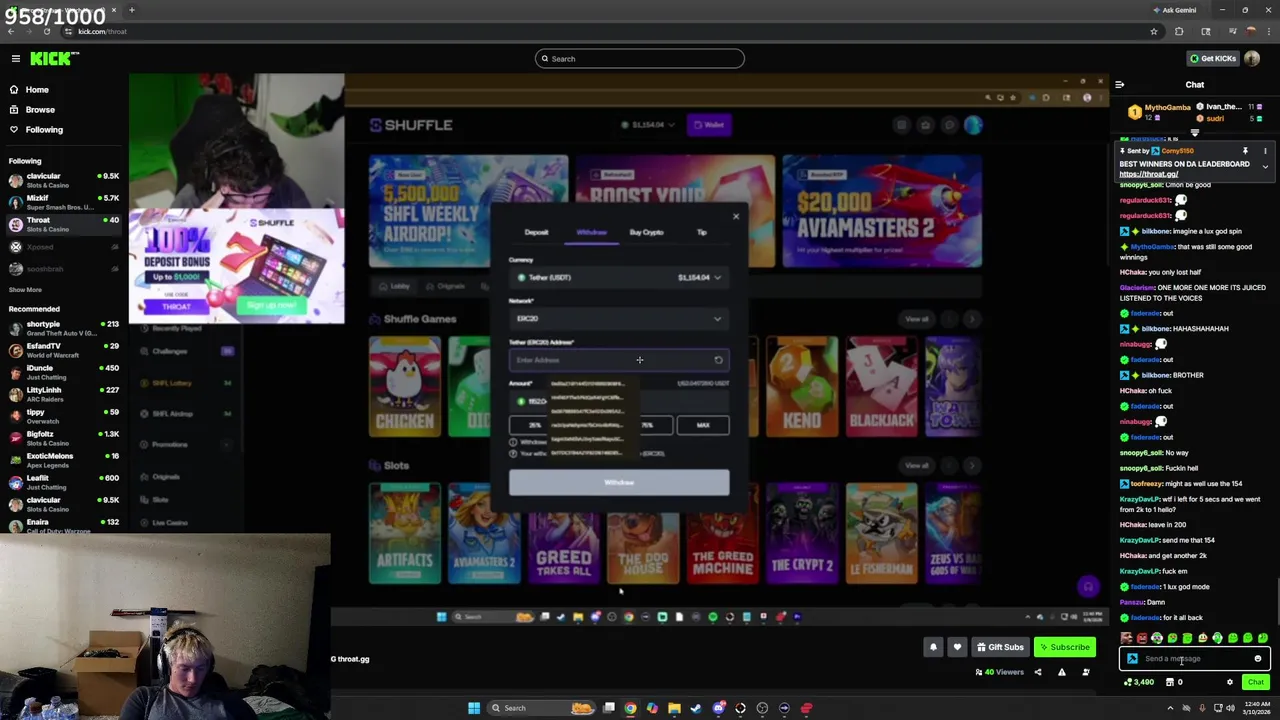Open chat settings gear
This screenshot has height=720, width=1280.
point(1230,682)
